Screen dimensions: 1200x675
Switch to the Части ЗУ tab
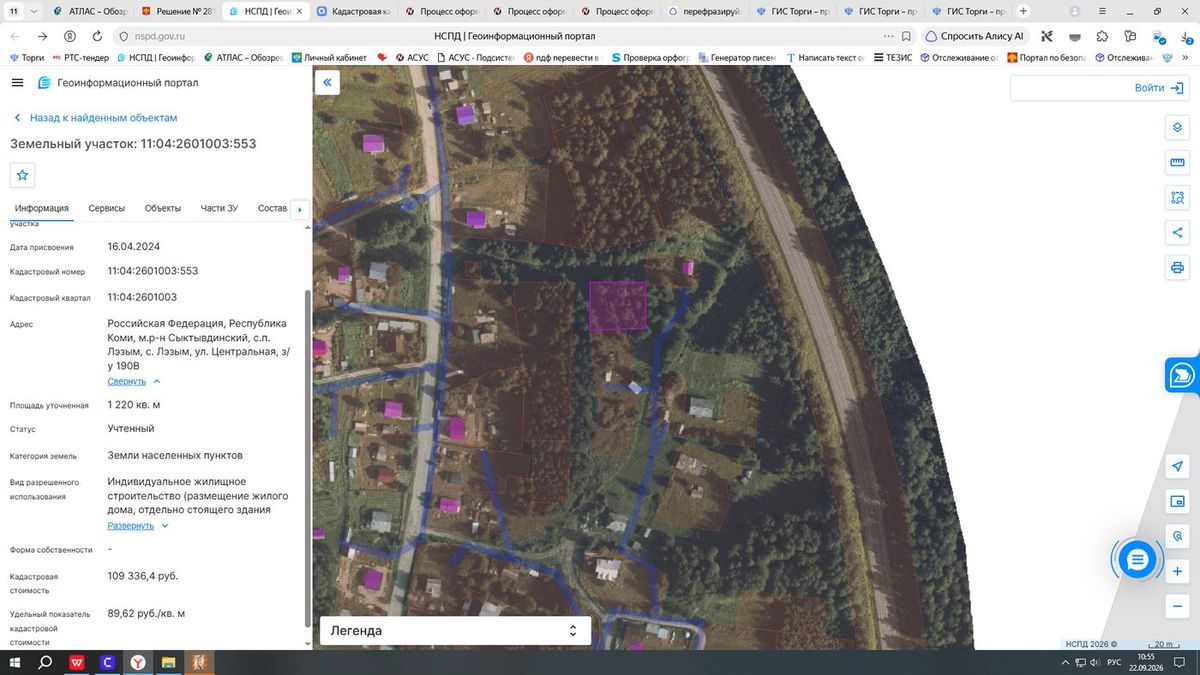pos(219,208)
